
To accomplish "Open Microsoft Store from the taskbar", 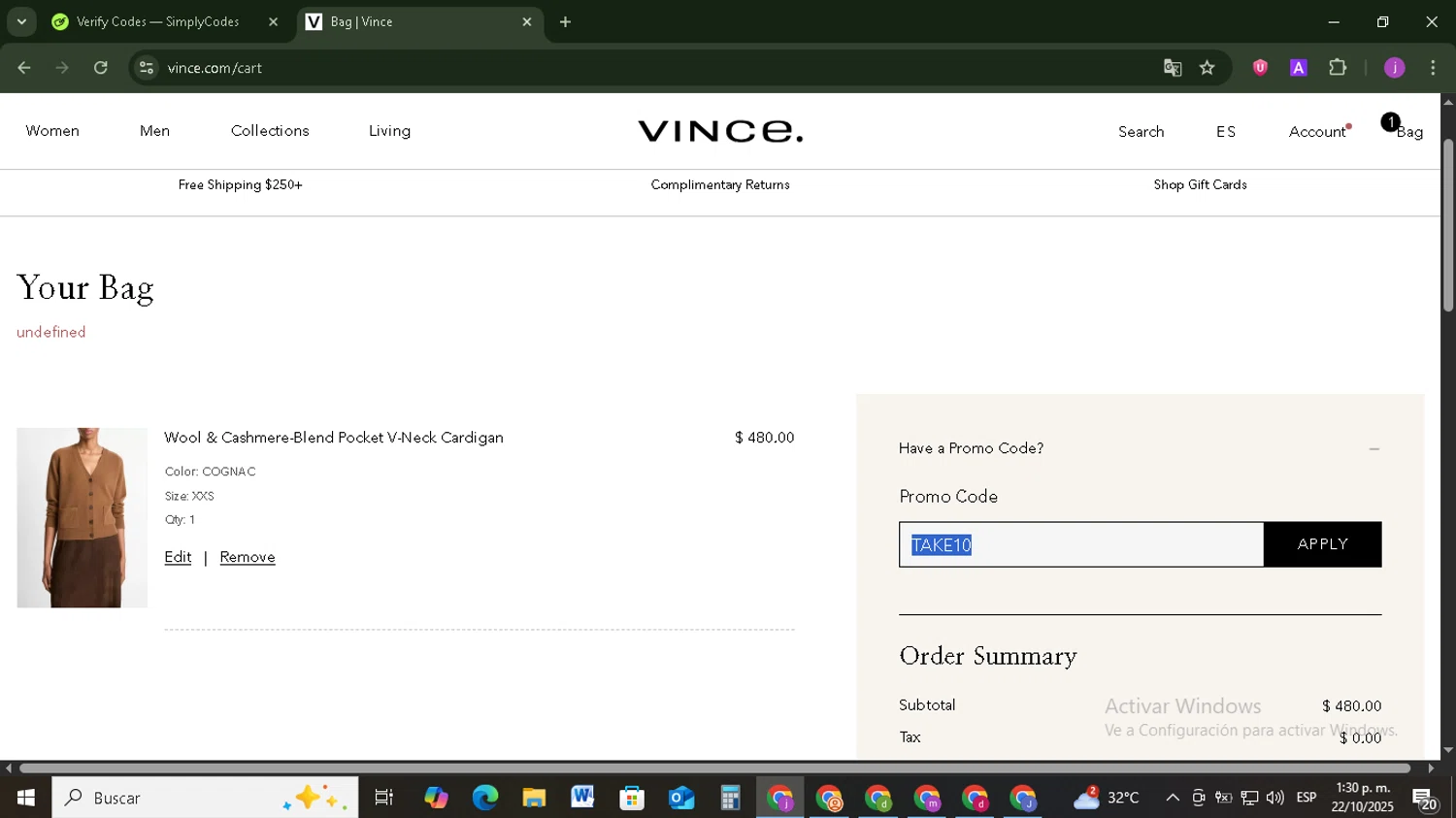I will [632, 798].
